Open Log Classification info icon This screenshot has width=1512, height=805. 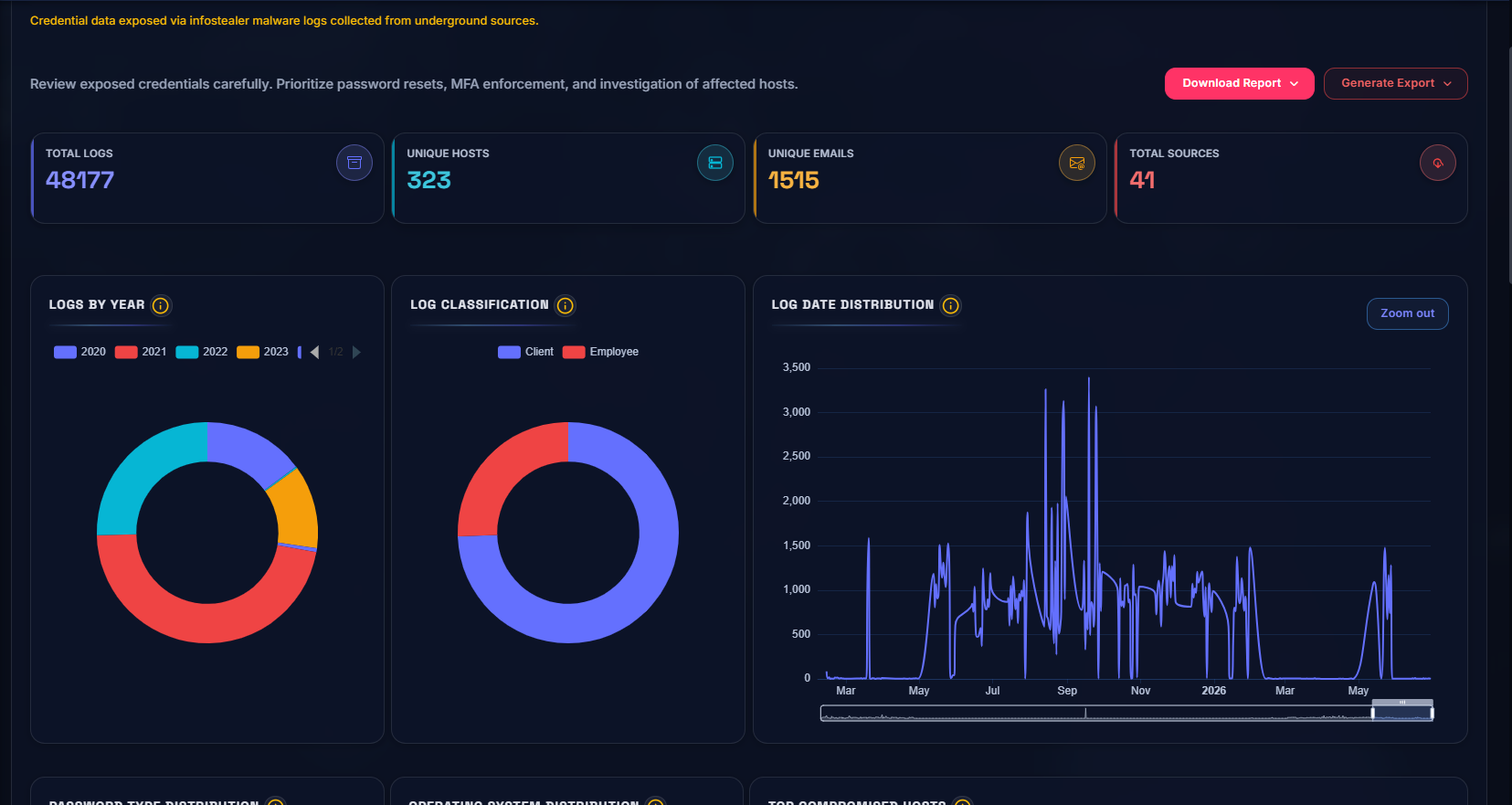(566, 305)
